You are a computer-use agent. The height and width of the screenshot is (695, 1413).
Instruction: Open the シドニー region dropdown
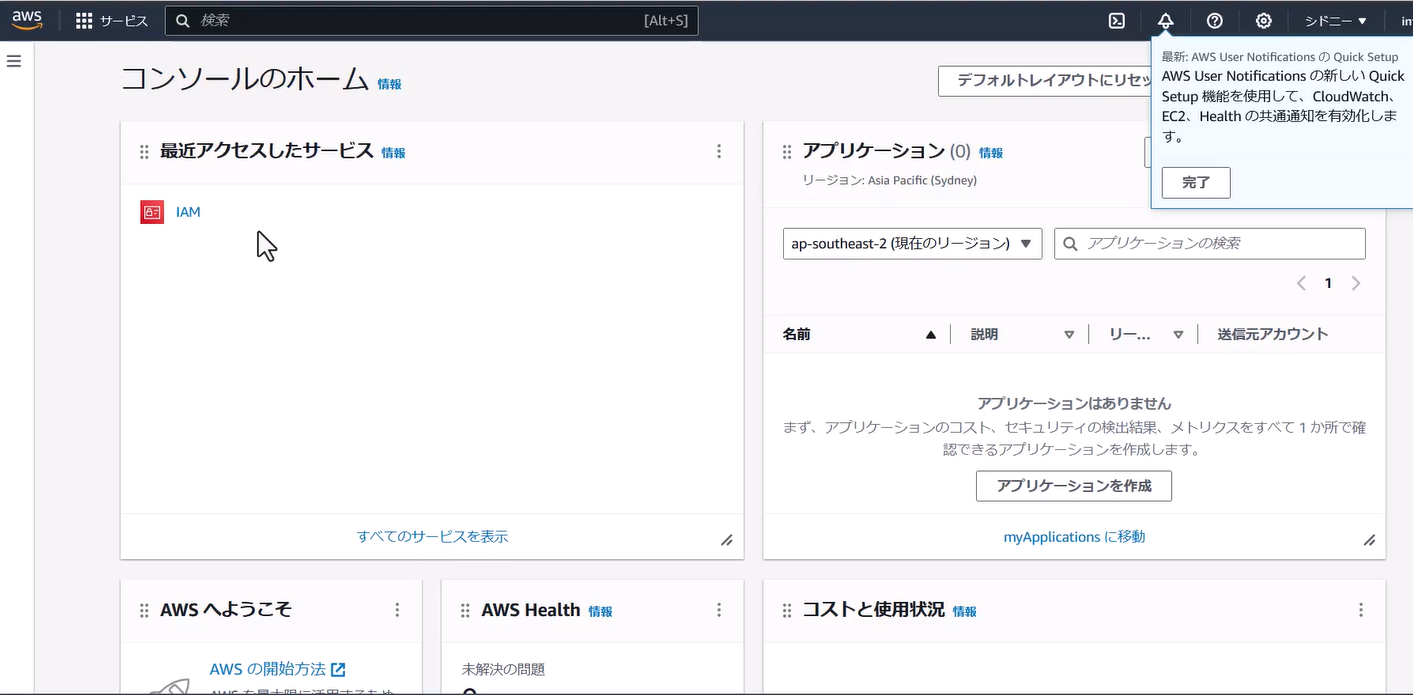1335,21
